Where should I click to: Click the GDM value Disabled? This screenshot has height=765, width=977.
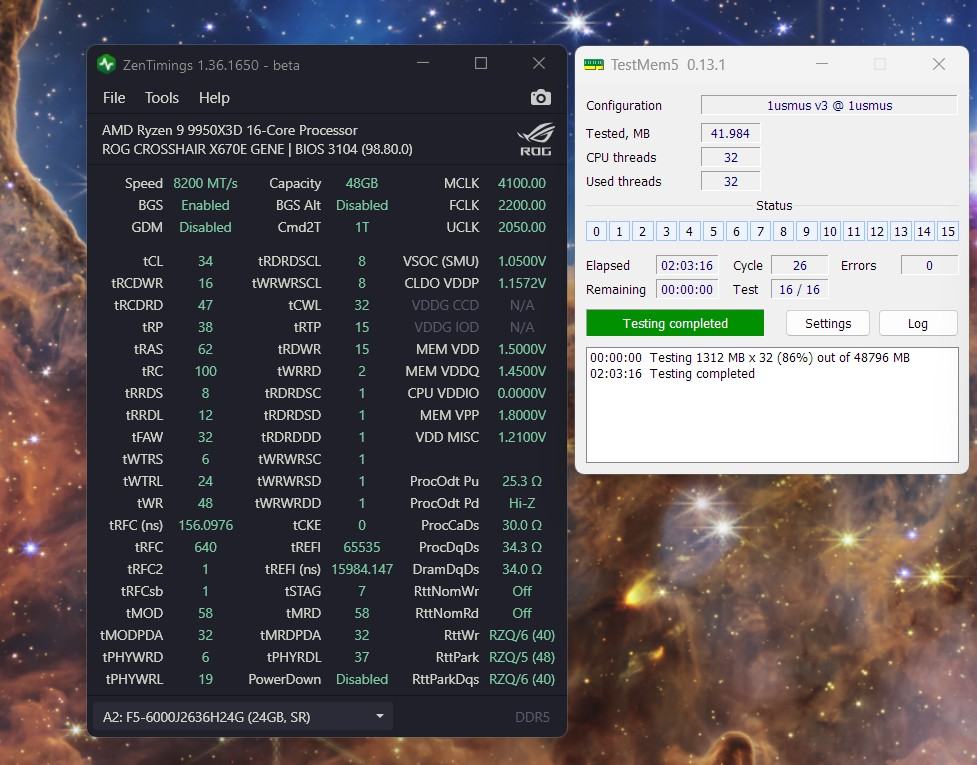(x=206, y=227)
